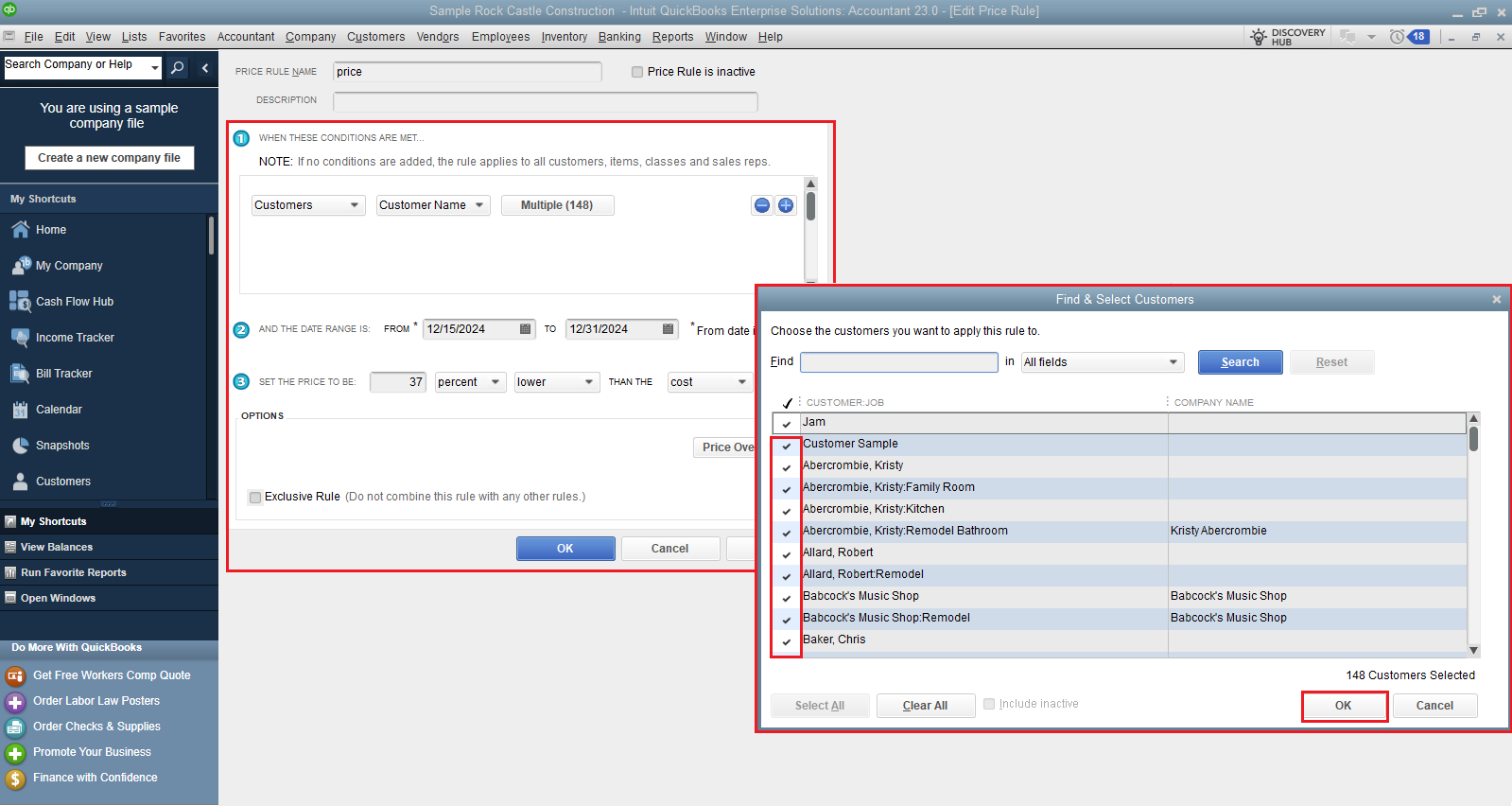
Task: Open Income Tracker icon
Action: coord(20,338)
